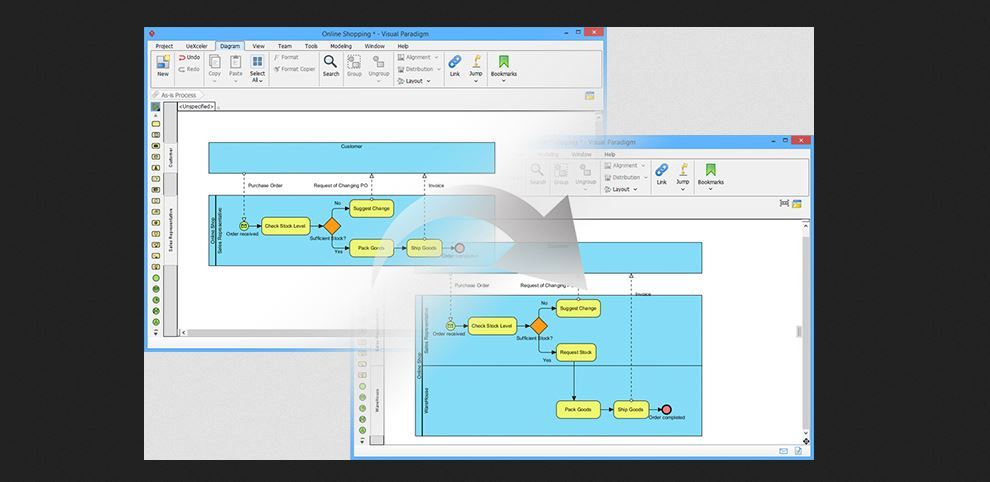Click Link chain icon in the front window
The width and height of the screenshot is (990, 482).
click(661, 174)
